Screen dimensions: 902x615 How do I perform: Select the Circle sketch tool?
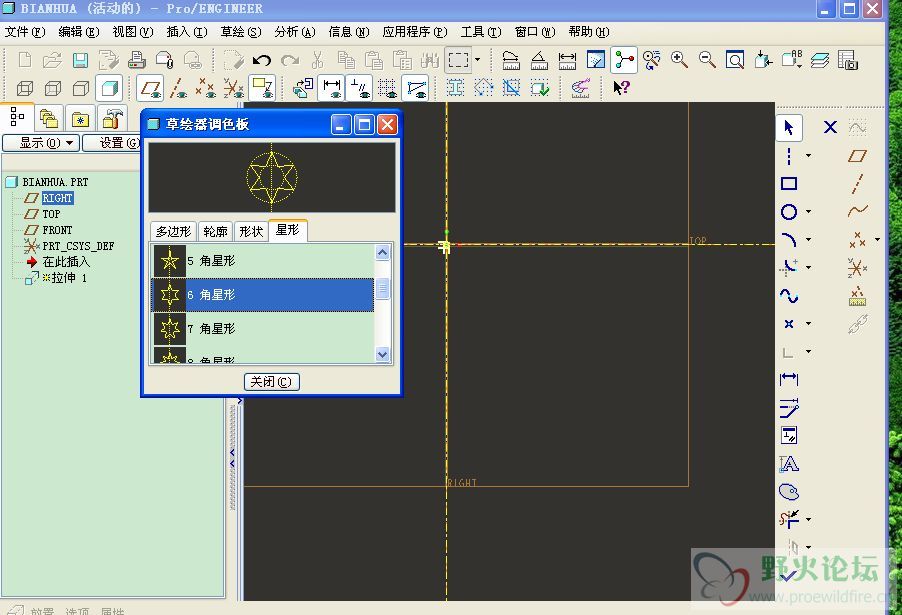[789, 212]
